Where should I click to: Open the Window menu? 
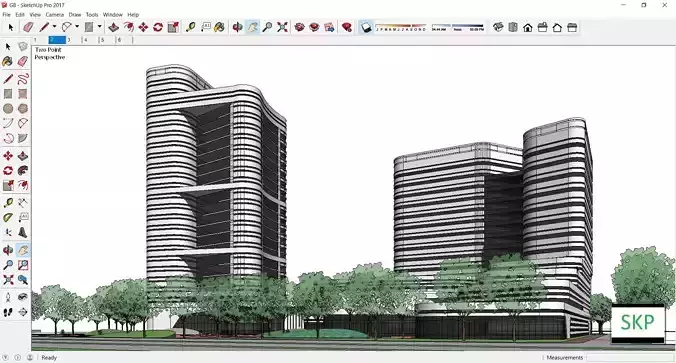coord(113,15)
